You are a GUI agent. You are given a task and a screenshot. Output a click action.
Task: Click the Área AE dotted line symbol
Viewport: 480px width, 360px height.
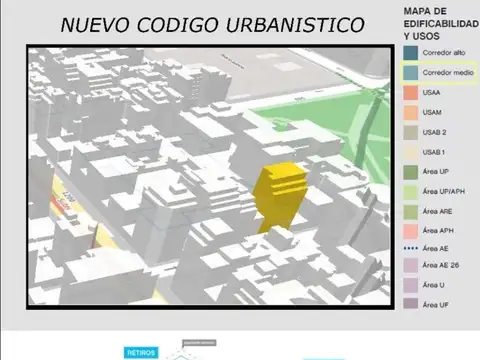coord(410,249)
